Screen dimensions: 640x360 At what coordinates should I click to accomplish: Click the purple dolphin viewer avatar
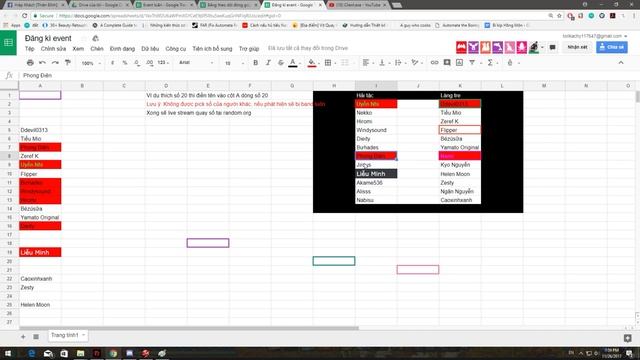click(x=498, y=47)
